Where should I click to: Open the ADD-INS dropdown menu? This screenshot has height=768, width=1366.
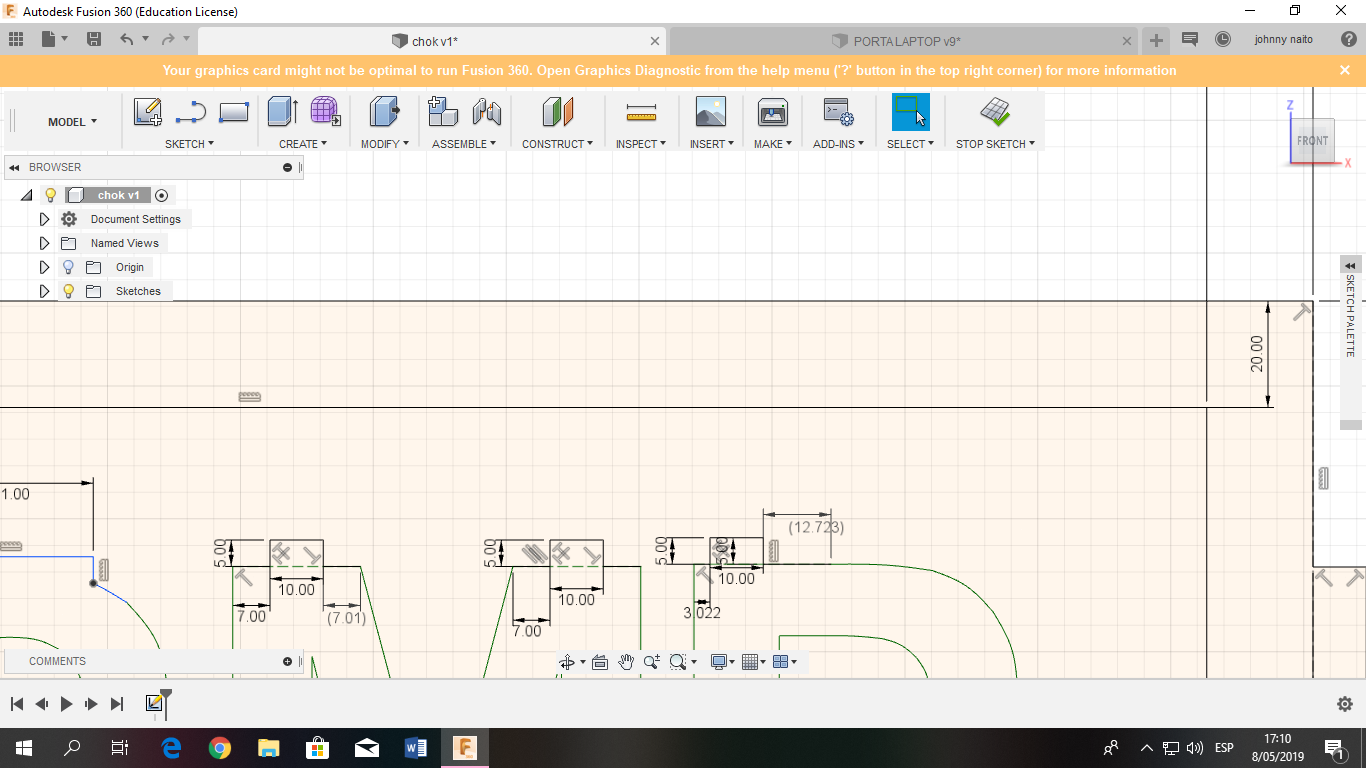click(839, 144)
